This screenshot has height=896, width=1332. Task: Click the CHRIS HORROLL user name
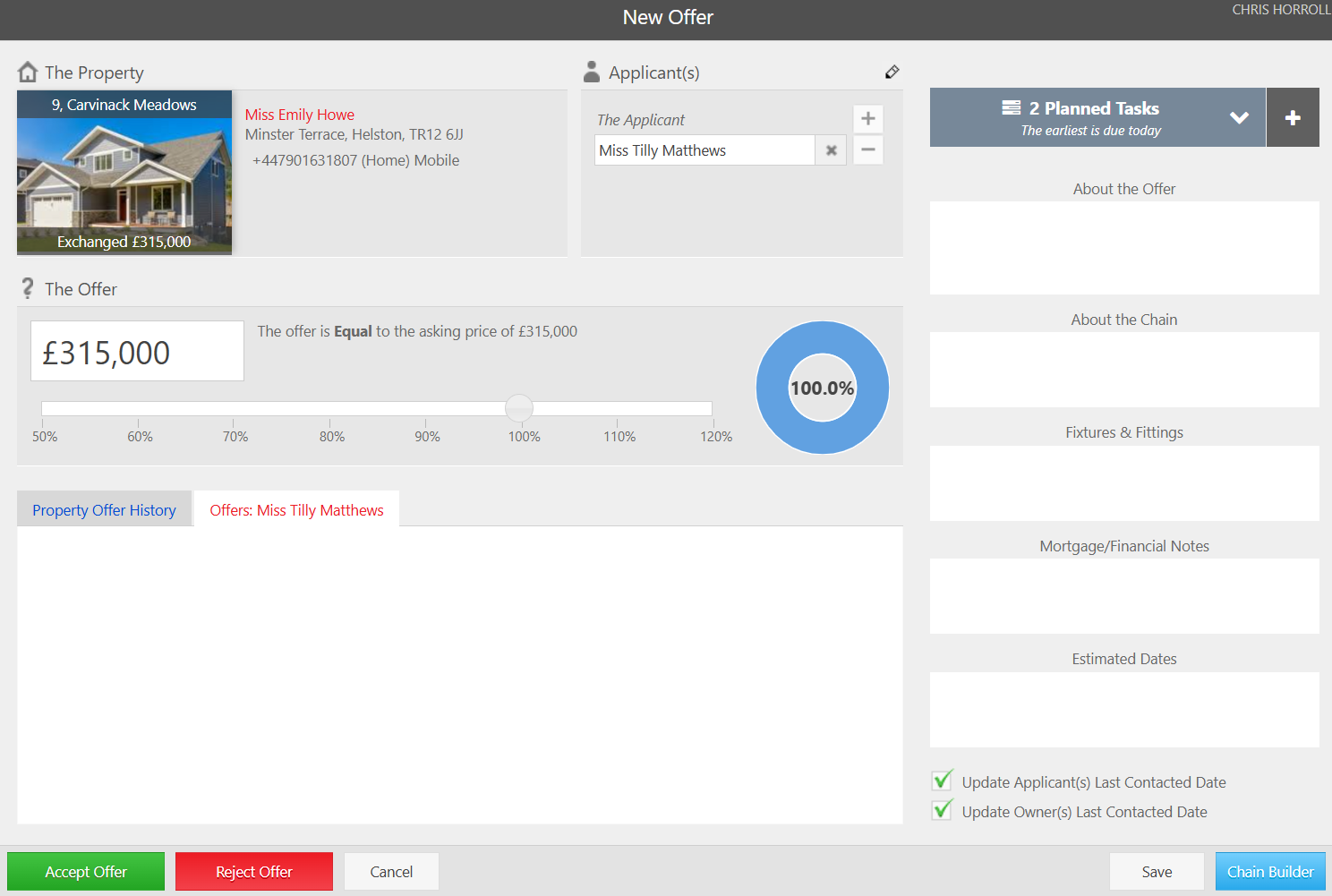coord(1281,10)
